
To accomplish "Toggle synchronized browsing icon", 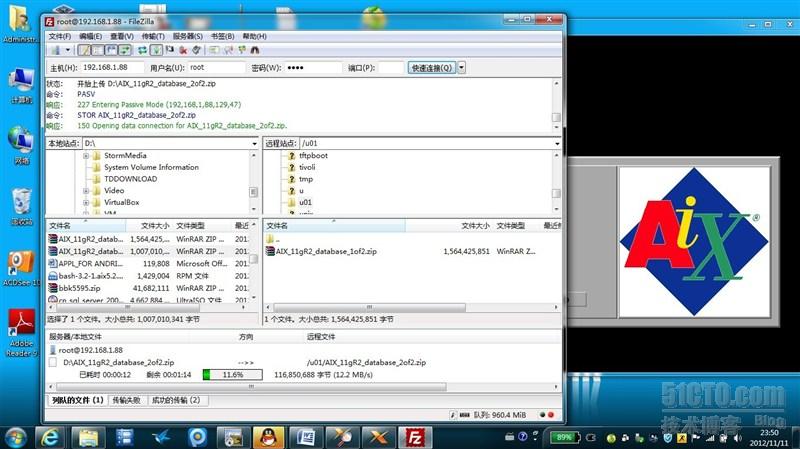I will (241, 50).
